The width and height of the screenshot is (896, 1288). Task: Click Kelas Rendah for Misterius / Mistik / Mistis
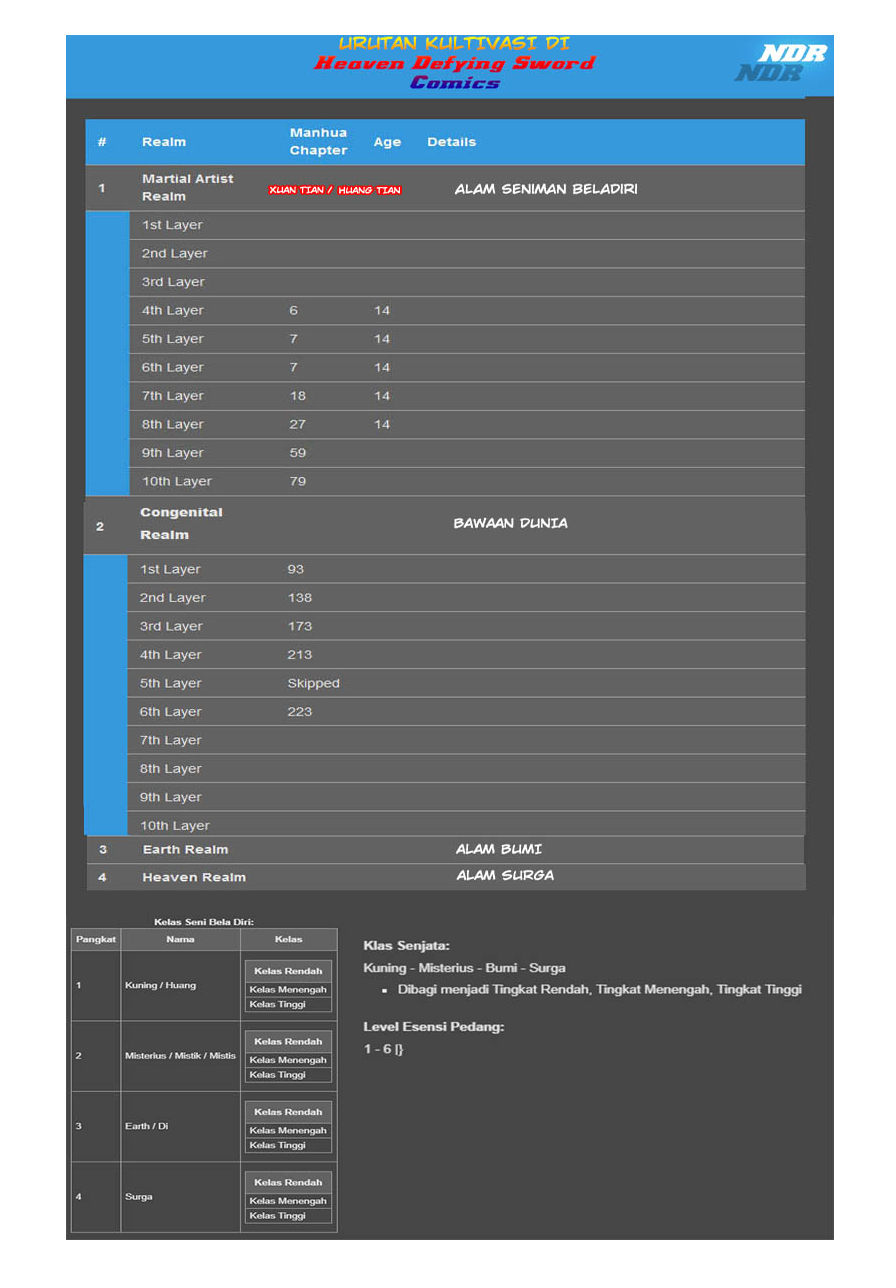(x=288, y=1040)
